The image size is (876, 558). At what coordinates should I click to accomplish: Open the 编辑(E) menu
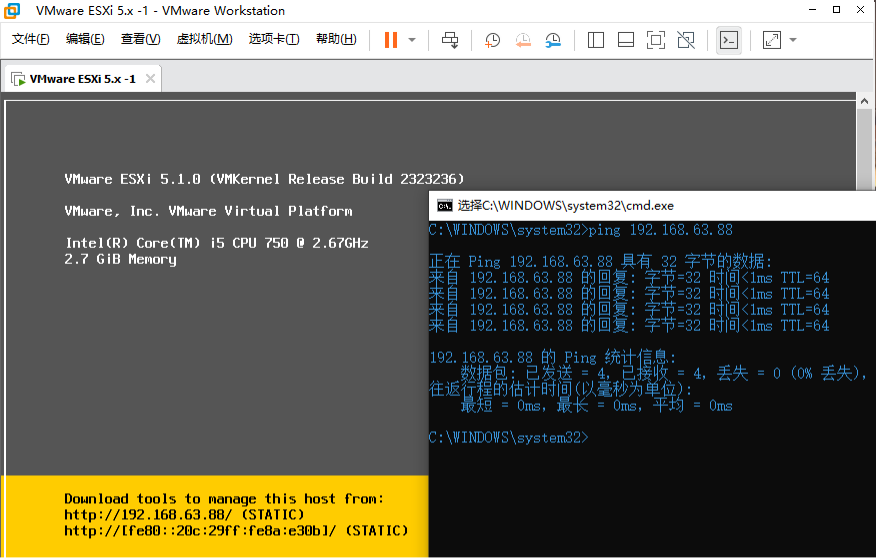pos(85,39)
